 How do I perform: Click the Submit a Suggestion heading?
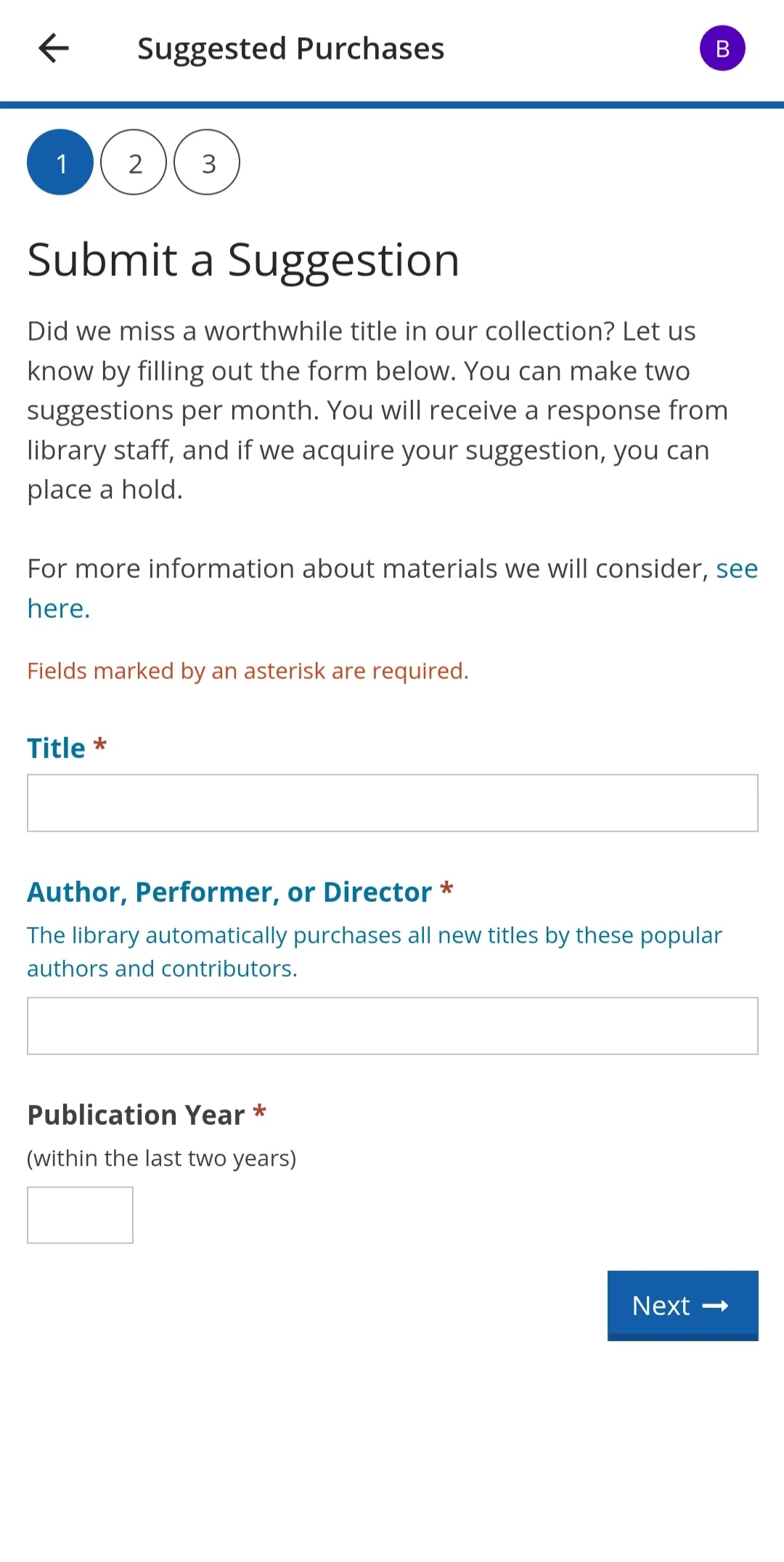[x=243, y=260]
